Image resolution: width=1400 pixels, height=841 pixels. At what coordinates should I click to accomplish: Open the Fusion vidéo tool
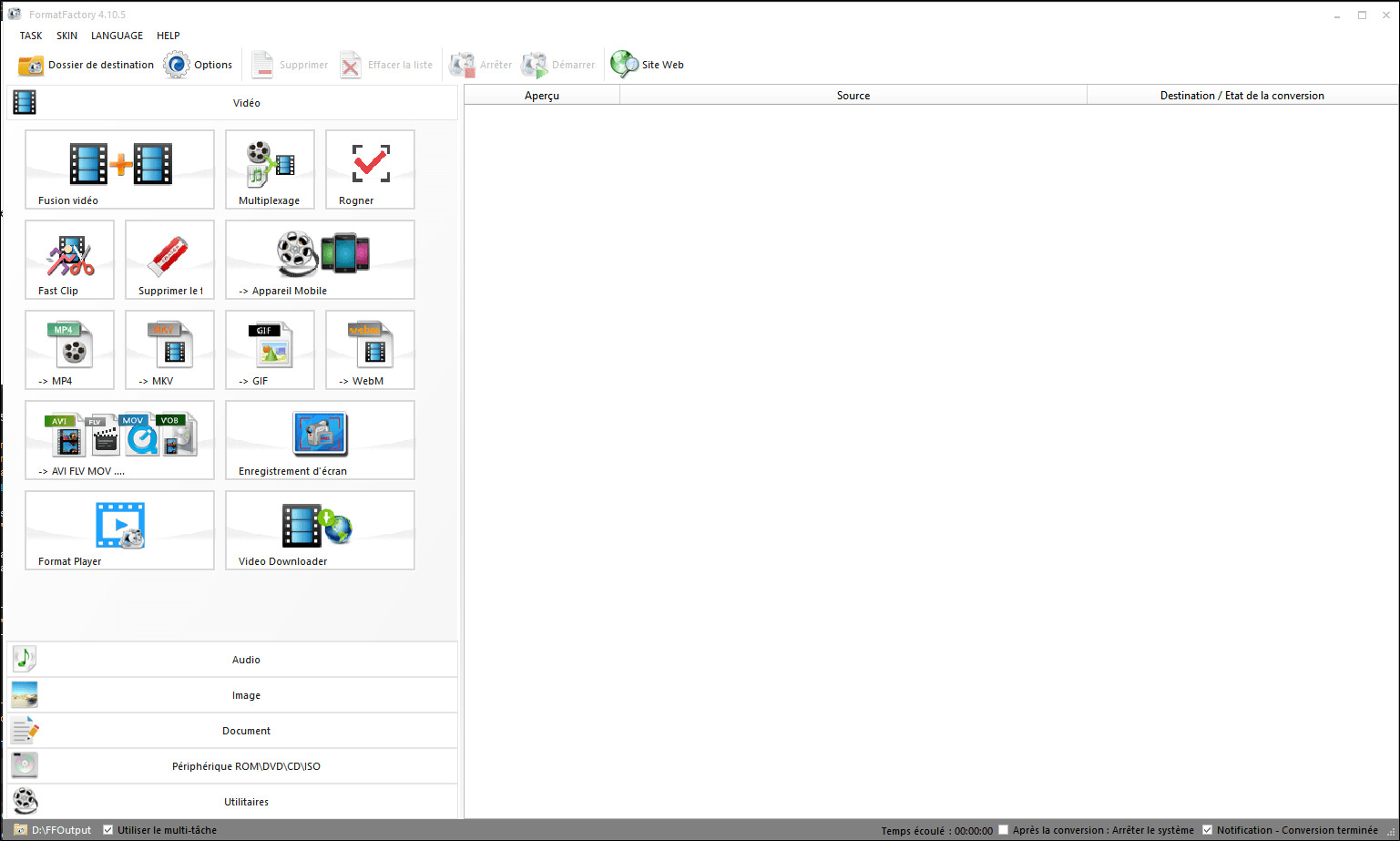[119, 169]
